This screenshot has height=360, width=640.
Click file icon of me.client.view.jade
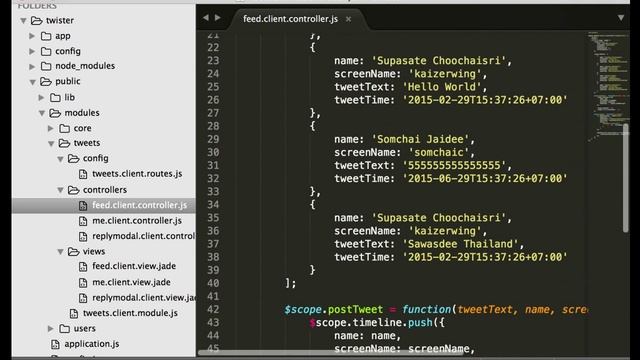[x=83, y=283]
